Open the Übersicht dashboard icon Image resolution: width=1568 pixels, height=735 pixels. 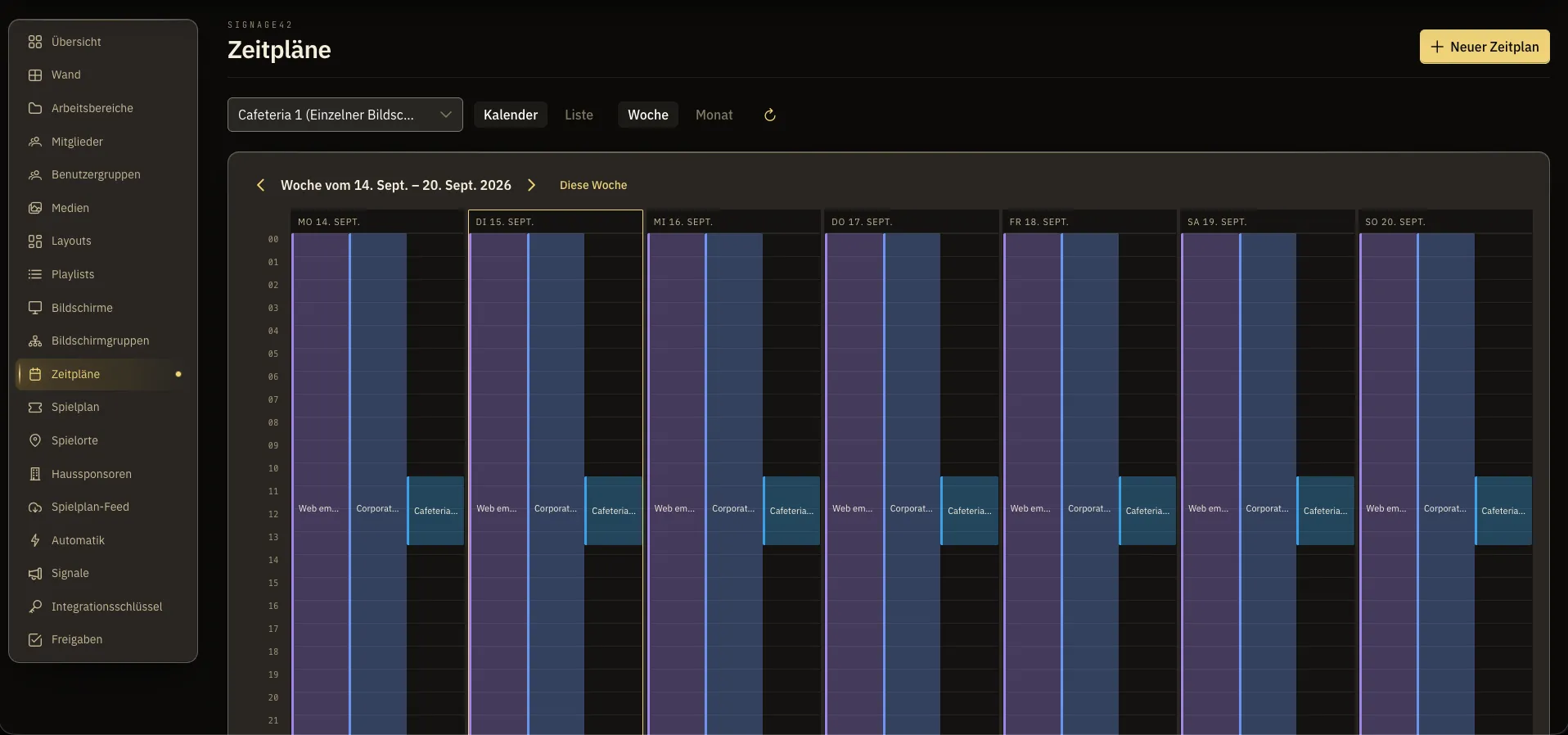click(x=35, y=42)
